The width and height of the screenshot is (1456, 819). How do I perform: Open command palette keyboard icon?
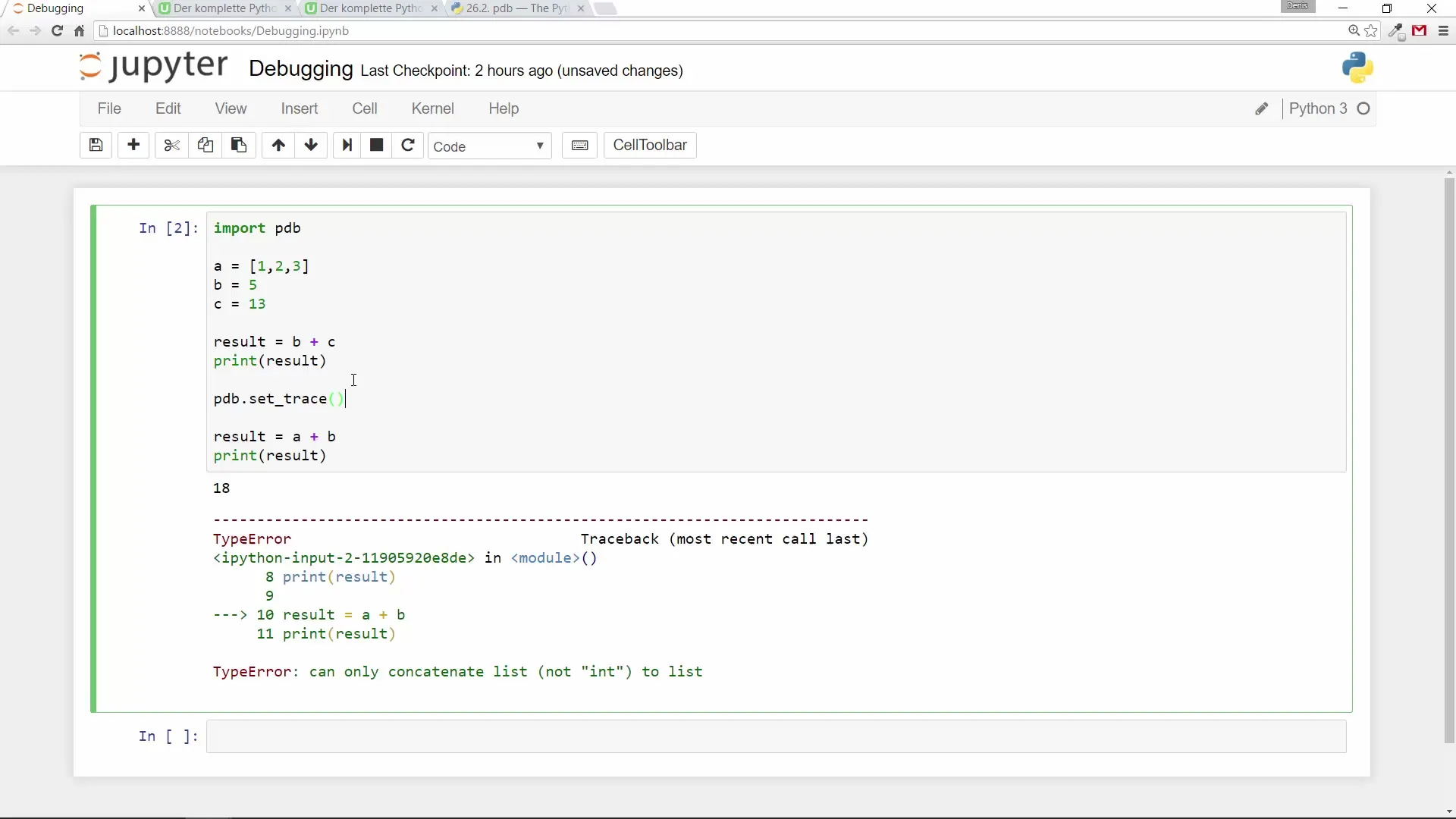(580, 145)
